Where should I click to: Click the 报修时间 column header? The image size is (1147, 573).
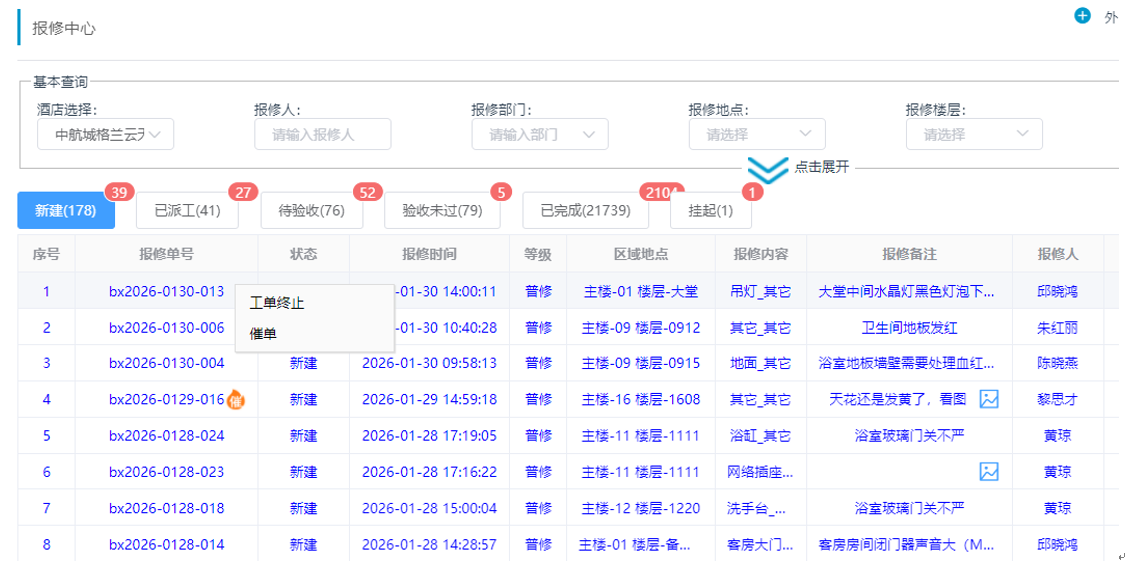[x=429, y=254]
